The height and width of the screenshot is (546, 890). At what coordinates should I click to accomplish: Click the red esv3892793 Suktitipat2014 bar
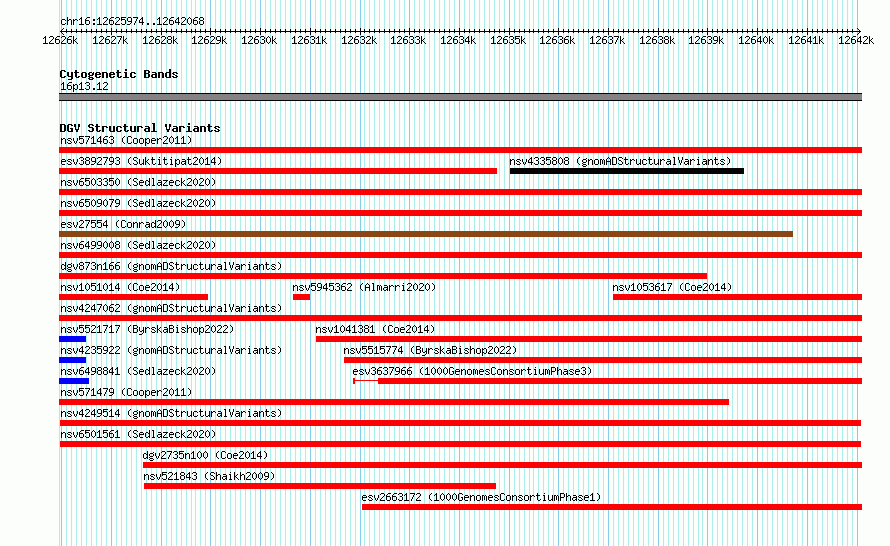point(278,171)
